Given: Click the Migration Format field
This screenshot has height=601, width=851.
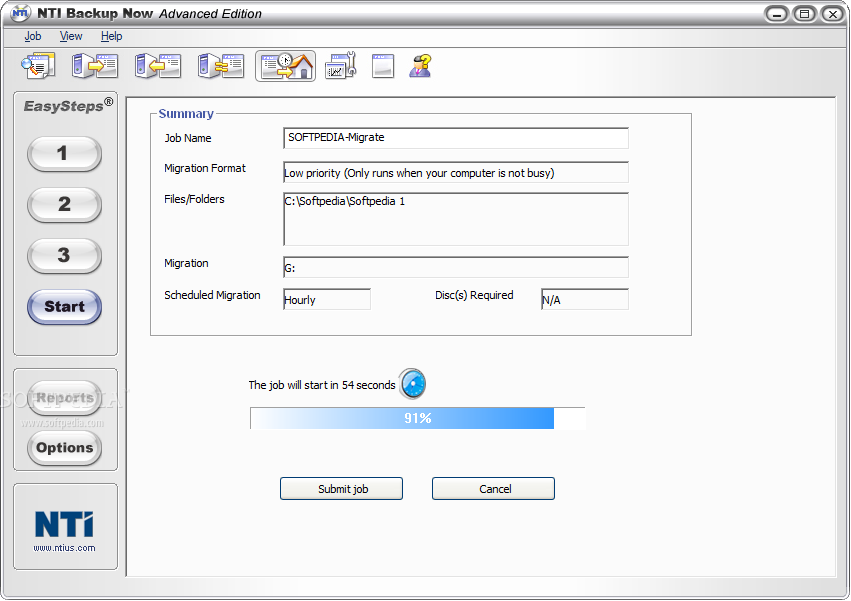Looking at the screenshot, I should tap(456, 172).
